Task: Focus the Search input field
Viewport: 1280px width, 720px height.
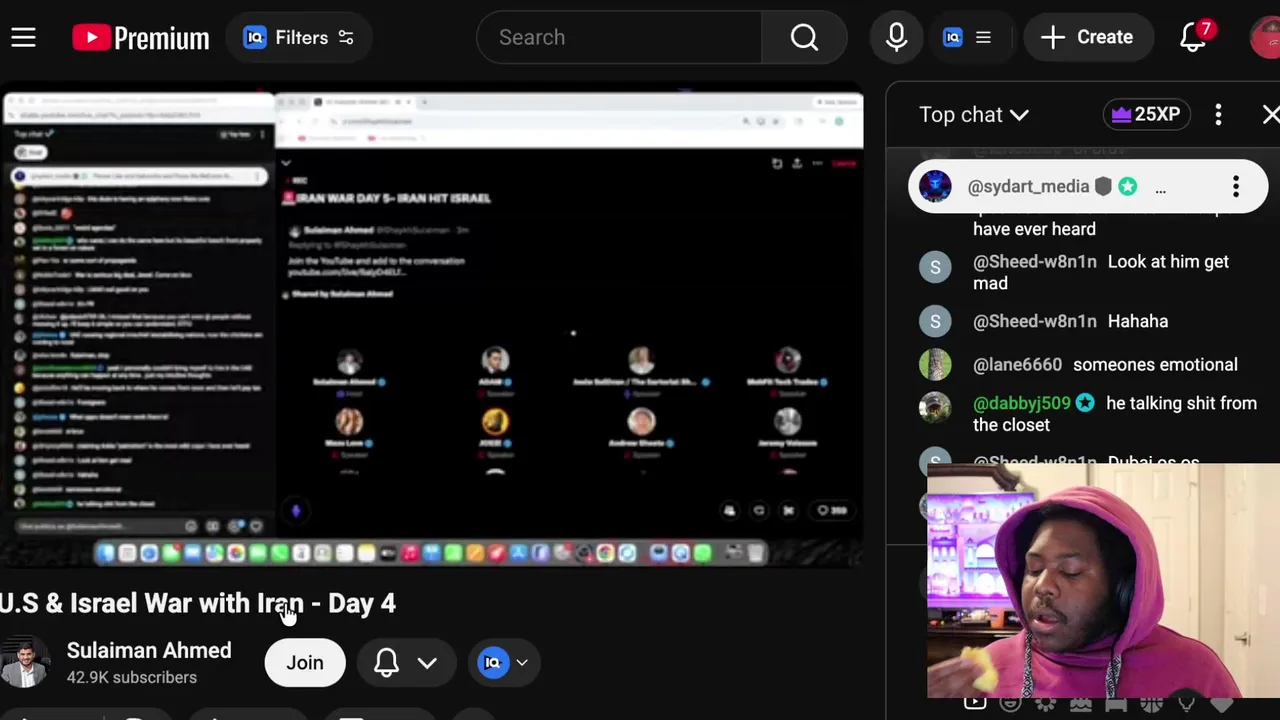Action: [620, 37]
